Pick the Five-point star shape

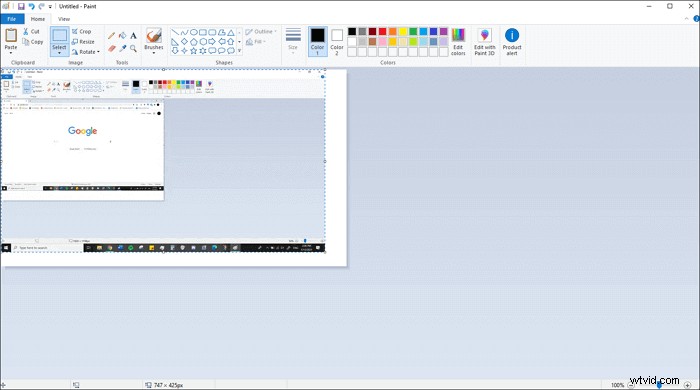pyautogui.click(x=194, y=51)
